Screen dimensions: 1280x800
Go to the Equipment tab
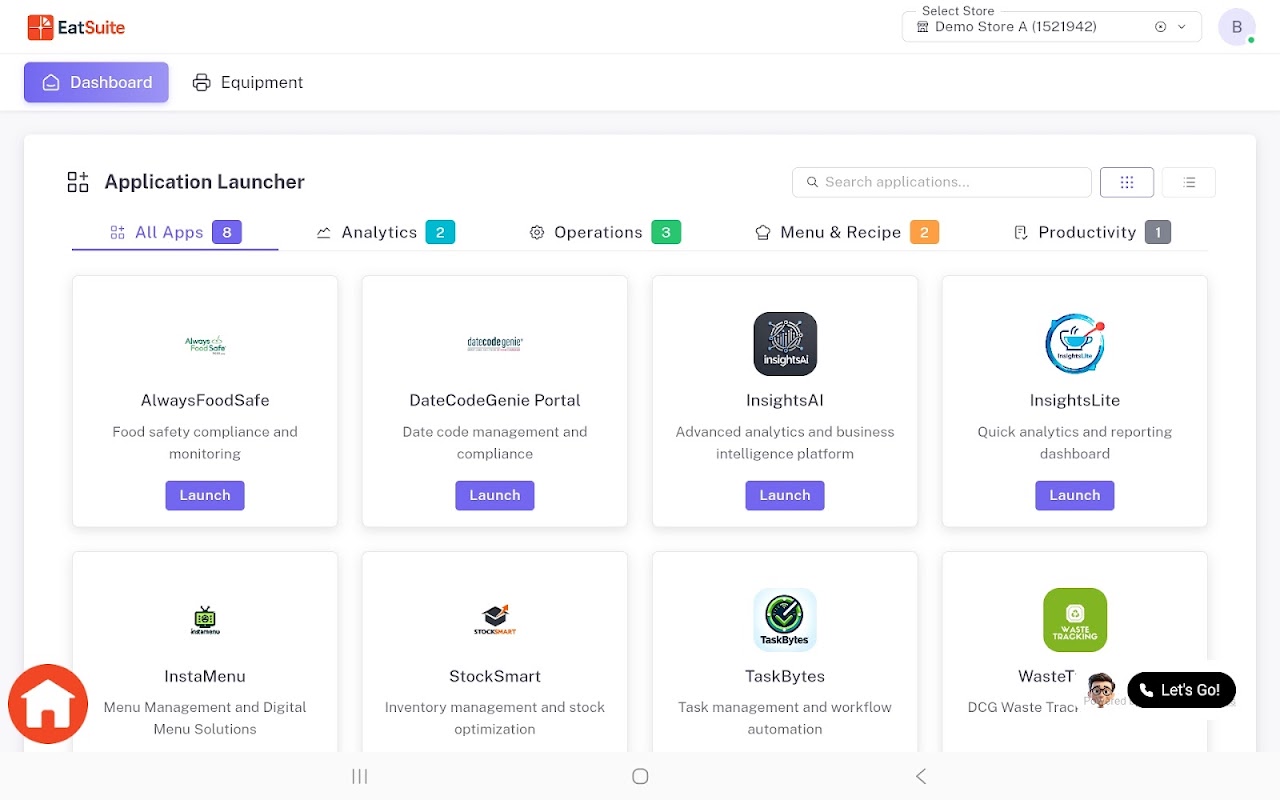[x=248, y=82]
